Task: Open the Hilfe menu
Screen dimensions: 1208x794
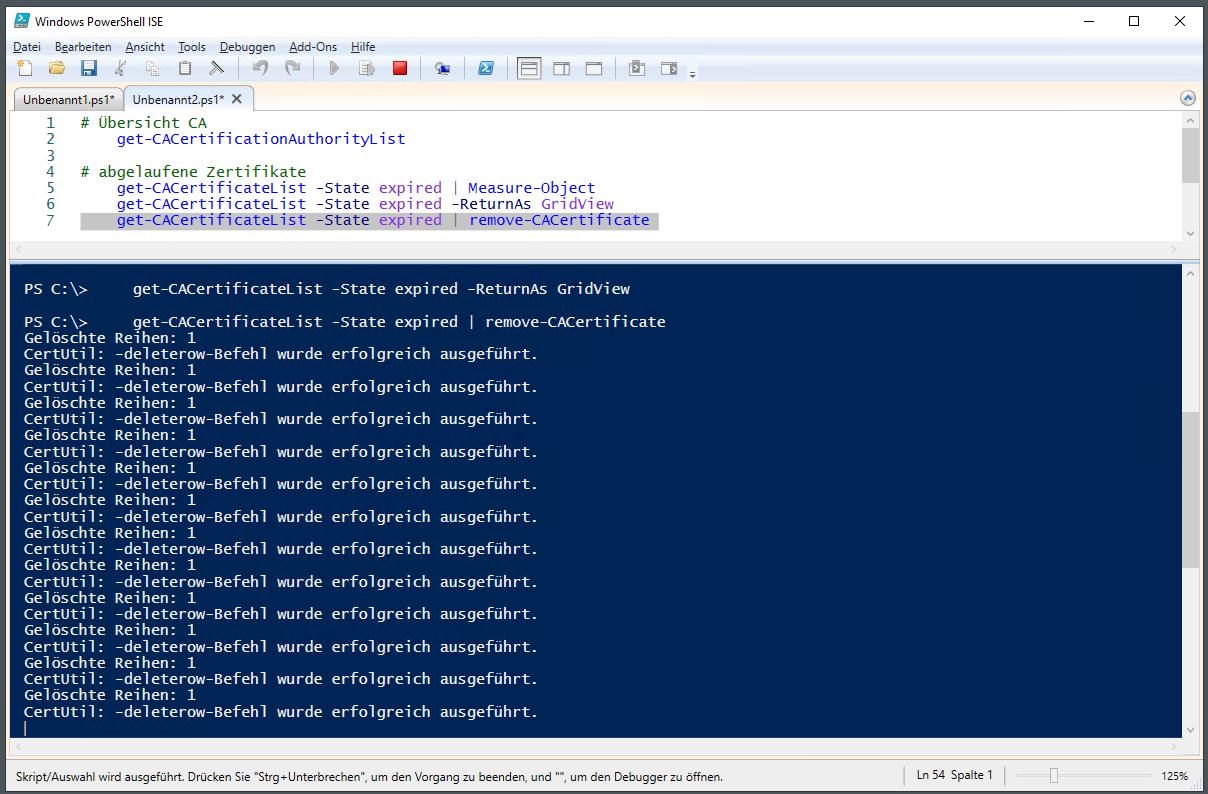Action: pos(363,47)
